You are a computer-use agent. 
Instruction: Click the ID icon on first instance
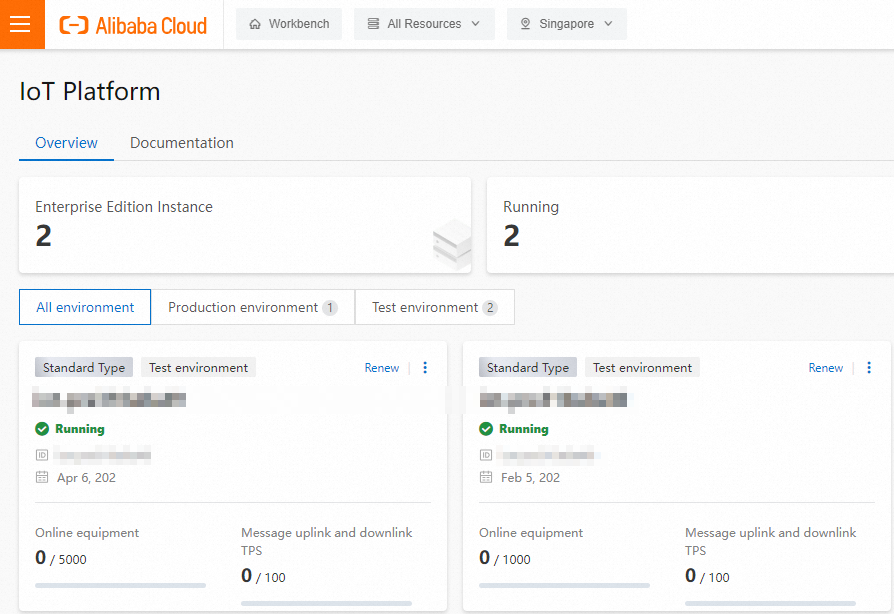tap(42, 455)
